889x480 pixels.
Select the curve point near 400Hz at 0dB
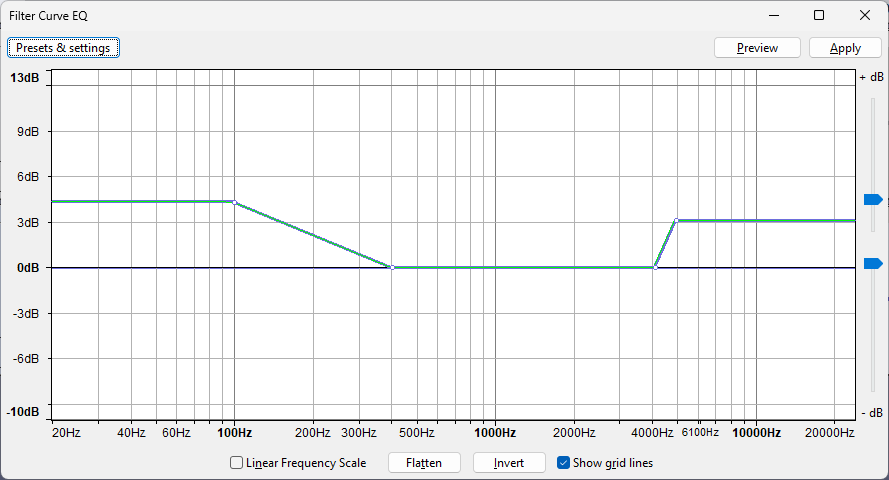(x=392, y=267)
